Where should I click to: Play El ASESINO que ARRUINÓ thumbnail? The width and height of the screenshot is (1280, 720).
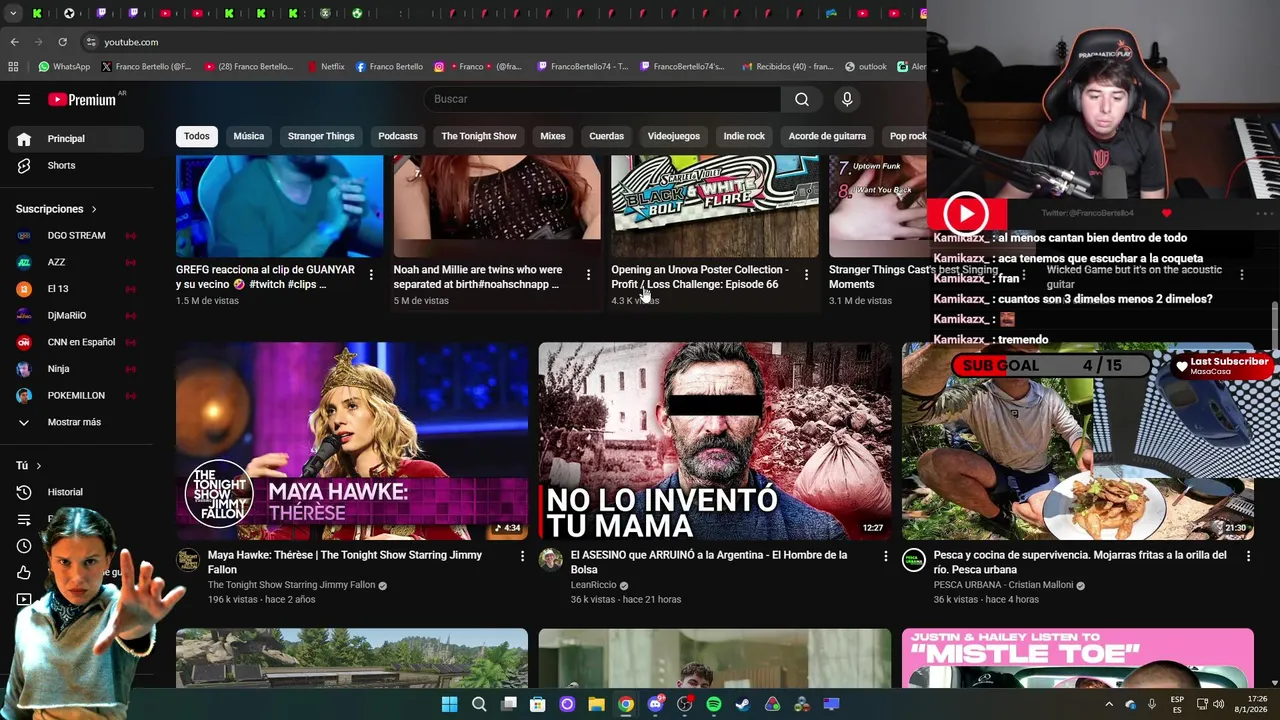[x=715, y=441]
